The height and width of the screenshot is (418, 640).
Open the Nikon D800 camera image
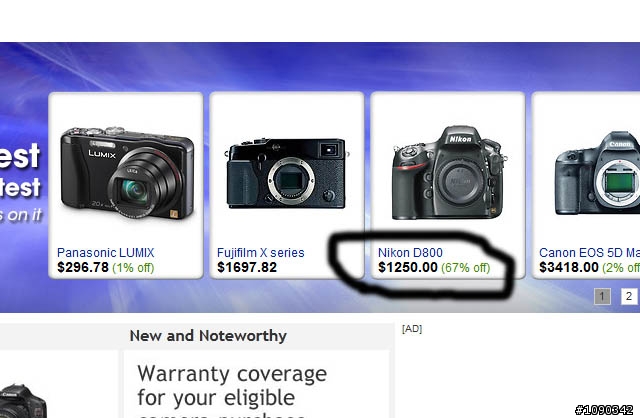449,172
